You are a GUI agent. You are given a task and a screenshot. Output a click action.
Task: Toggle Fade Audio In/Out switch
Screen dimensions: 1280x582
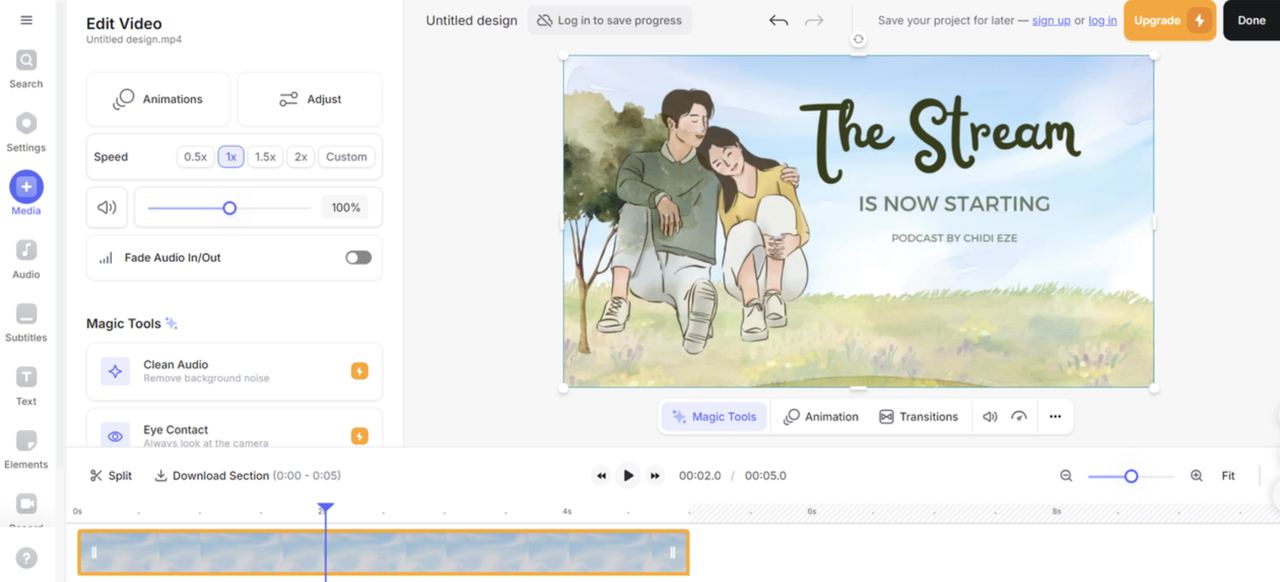[358, 257]
